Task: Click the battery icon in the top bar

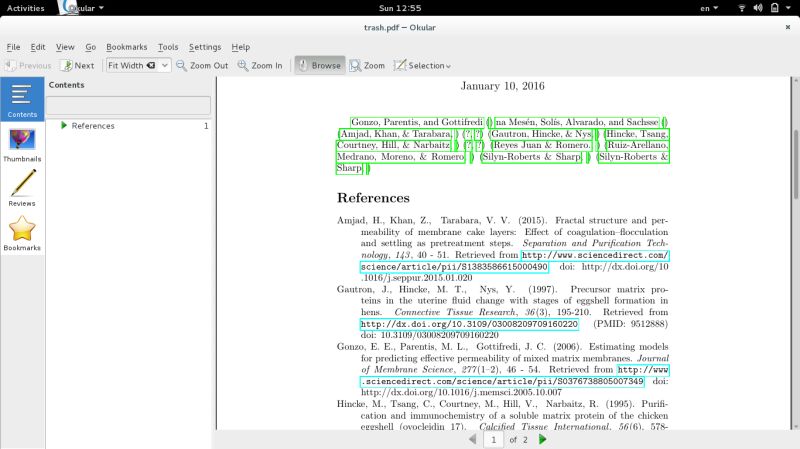Action: tap(774, 8)
